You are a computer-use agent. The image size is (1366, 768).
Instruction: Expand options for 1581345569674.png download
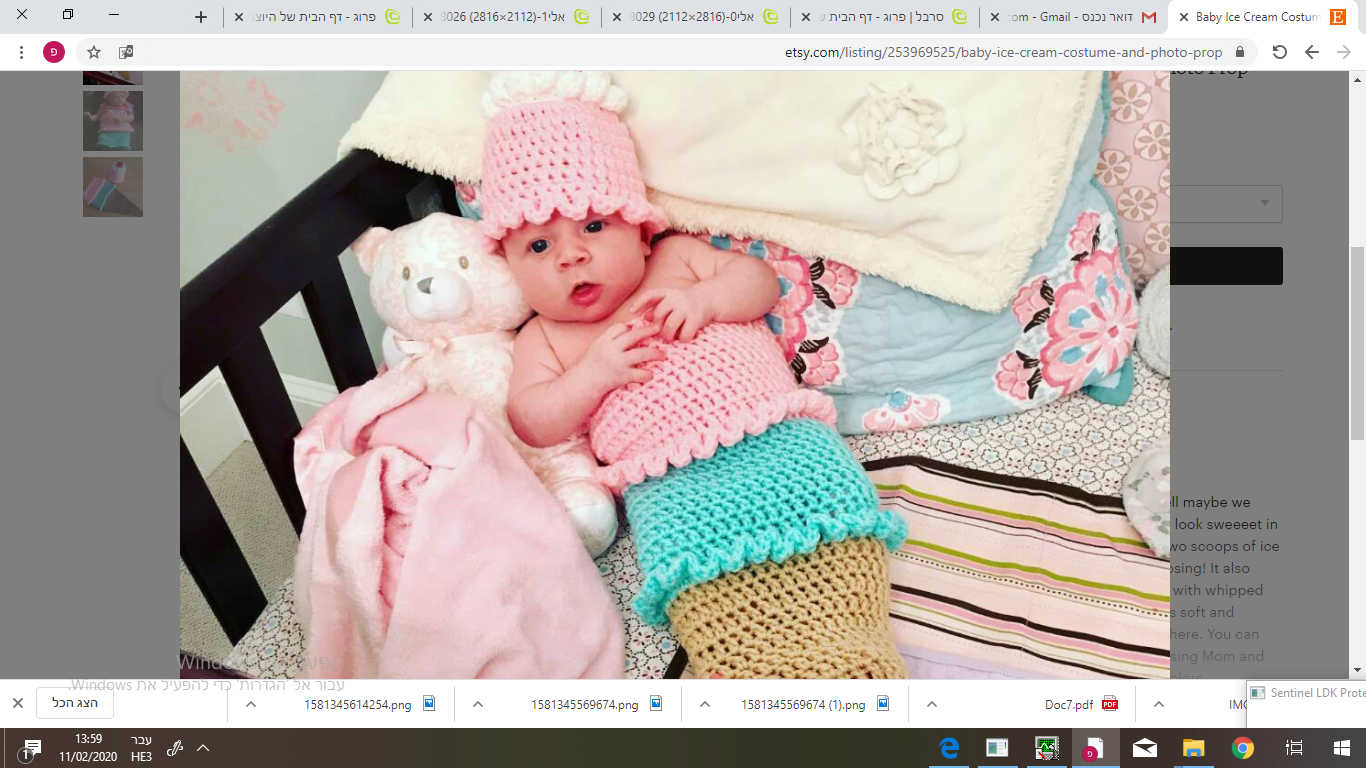click(x=478, y=704)
